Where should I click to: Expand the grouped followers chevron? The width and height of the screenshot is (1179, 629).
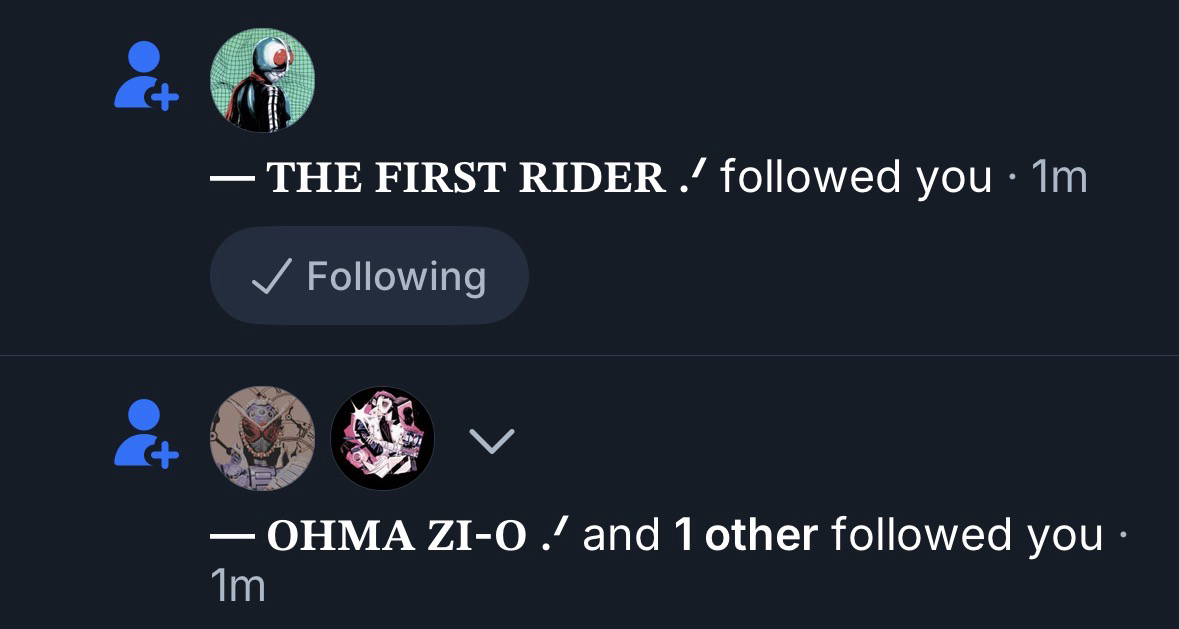click(x=492, y=440)
